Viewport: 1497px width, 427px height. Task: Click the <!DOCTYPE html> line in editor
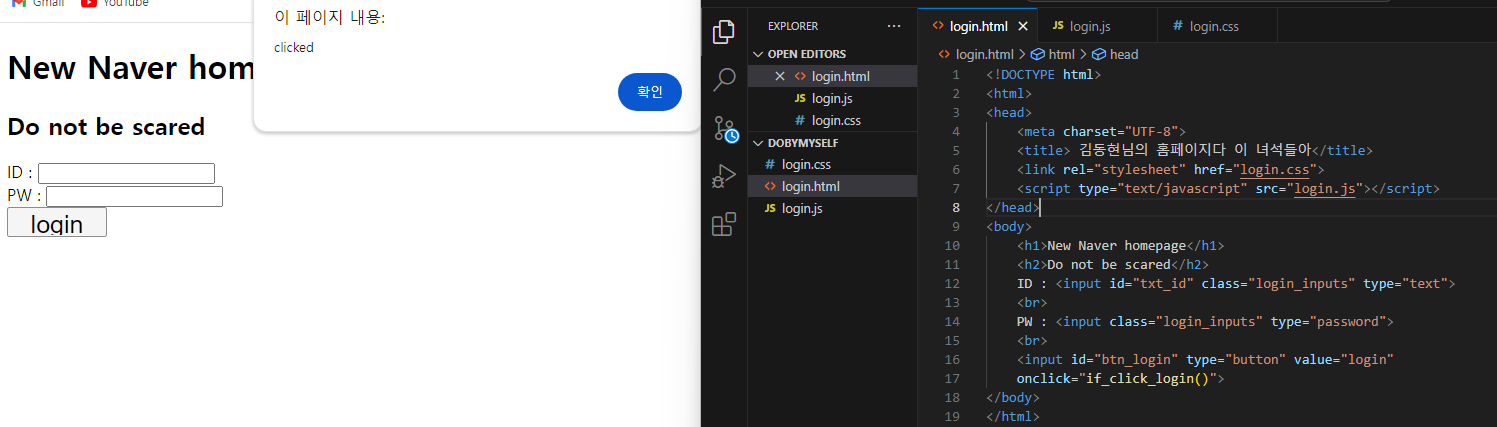(x=1043, y=74)
